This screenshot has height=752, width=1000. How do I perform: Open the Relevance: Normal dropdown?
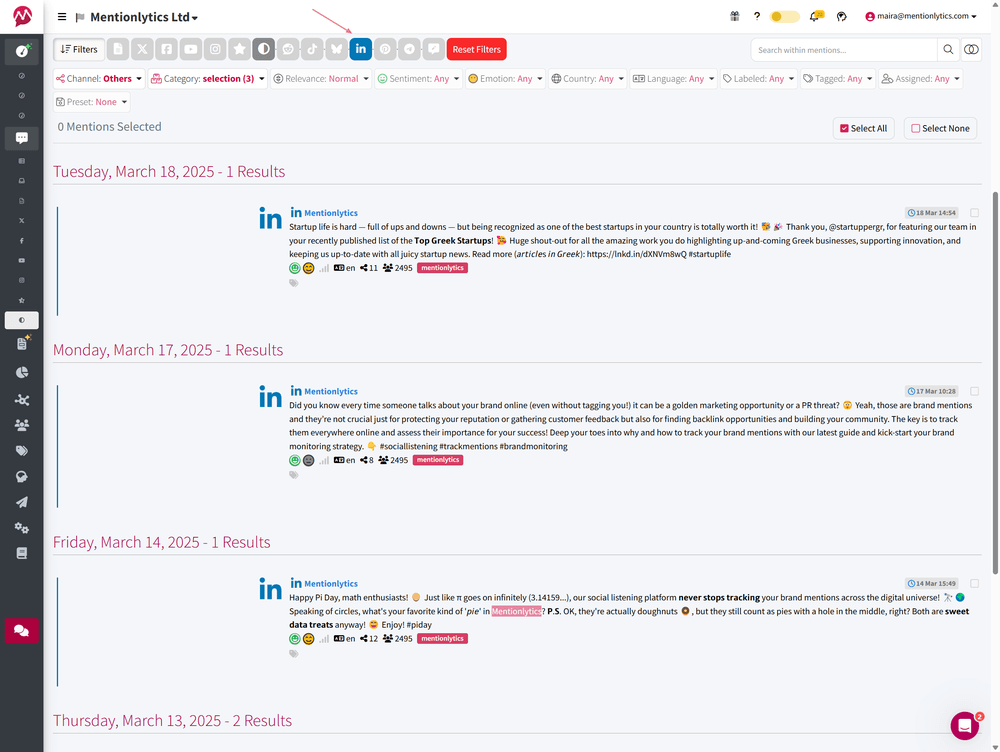(x=321, y=78)
